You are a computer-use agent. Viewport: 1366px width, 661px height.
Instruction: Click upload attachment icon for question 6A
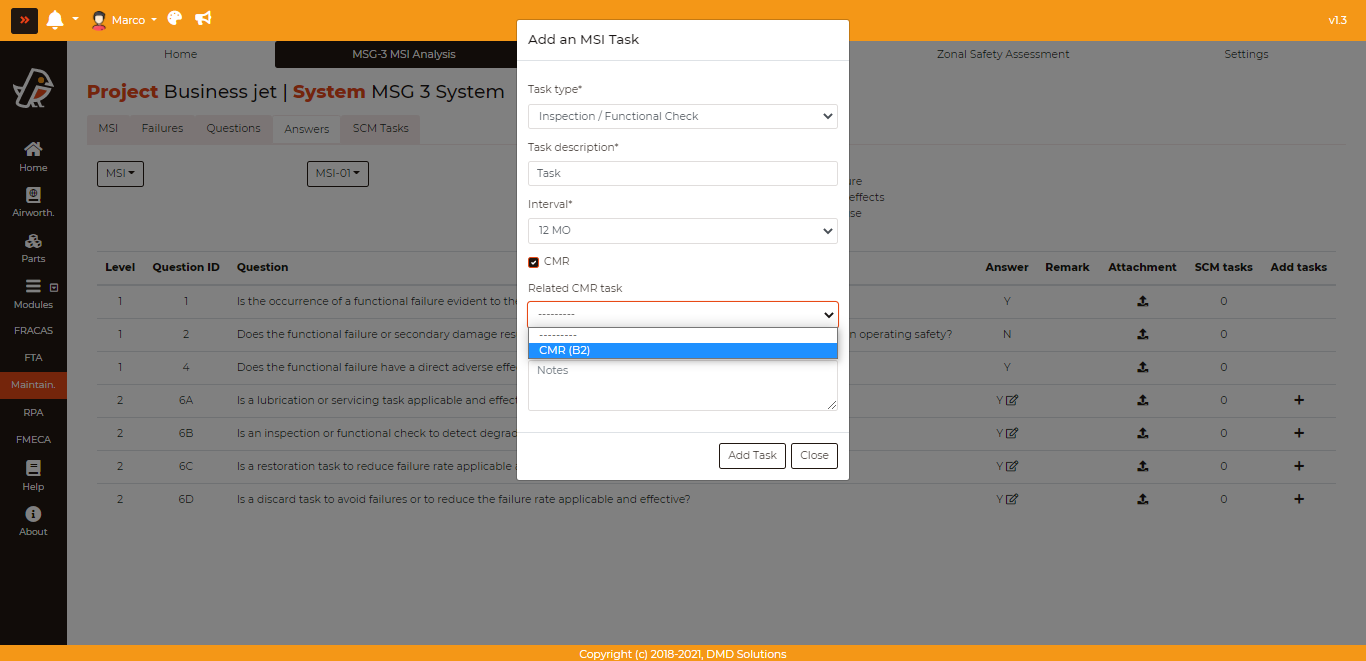[x=1142, y=400]
